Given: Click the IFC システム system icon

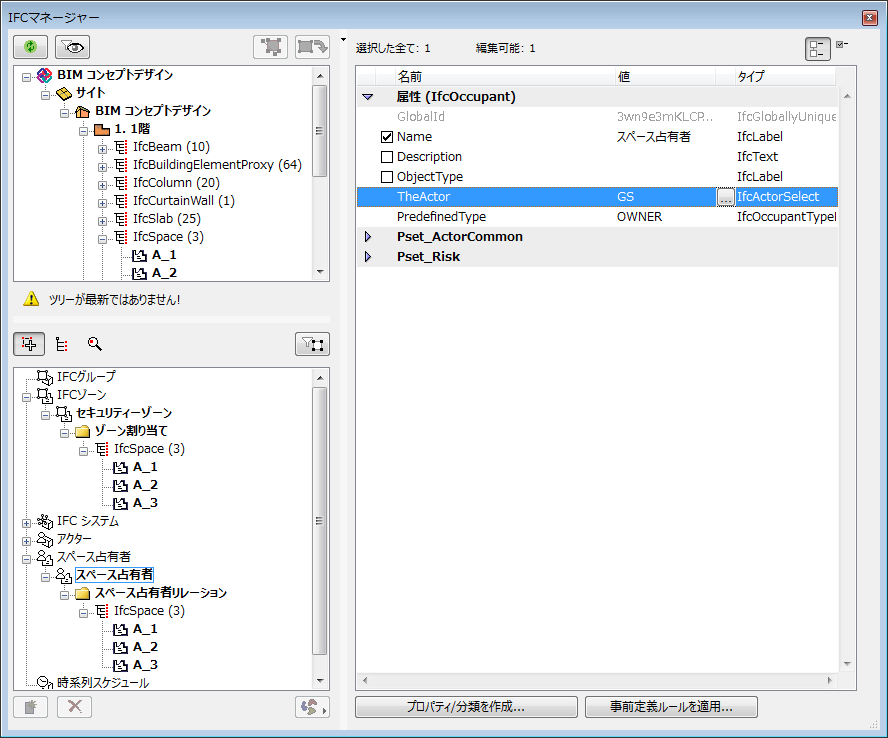Looking at the screenshot, I should (x=45, y=521).
